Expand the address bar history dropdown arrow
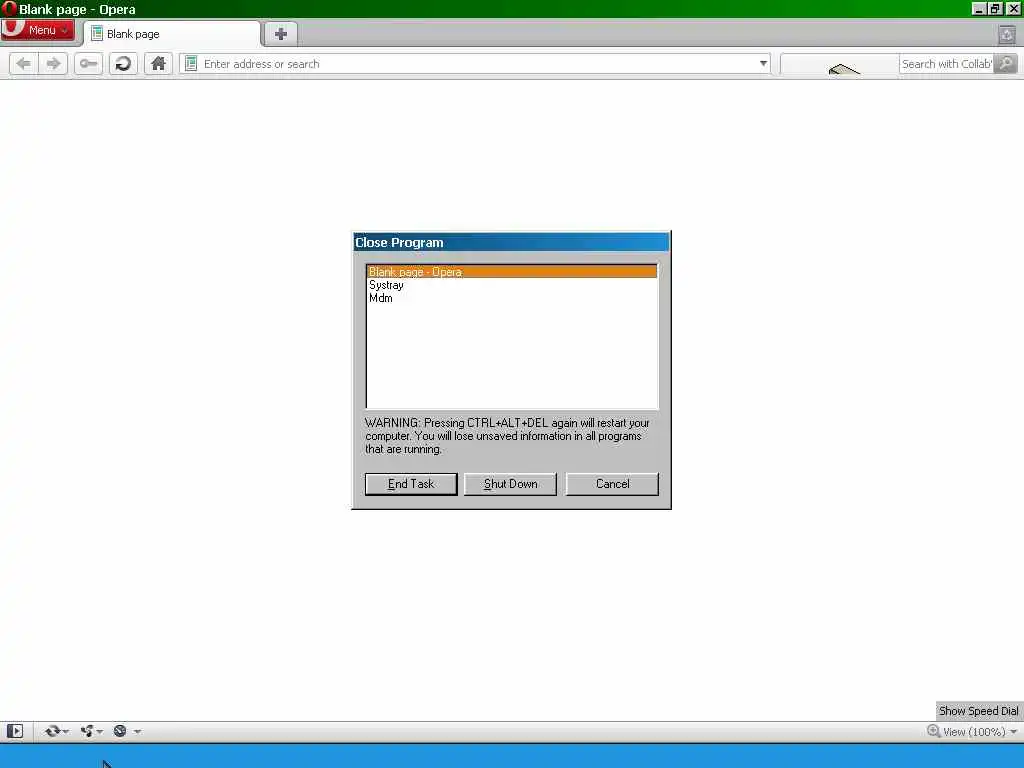1024x768 pixels. 763,63
